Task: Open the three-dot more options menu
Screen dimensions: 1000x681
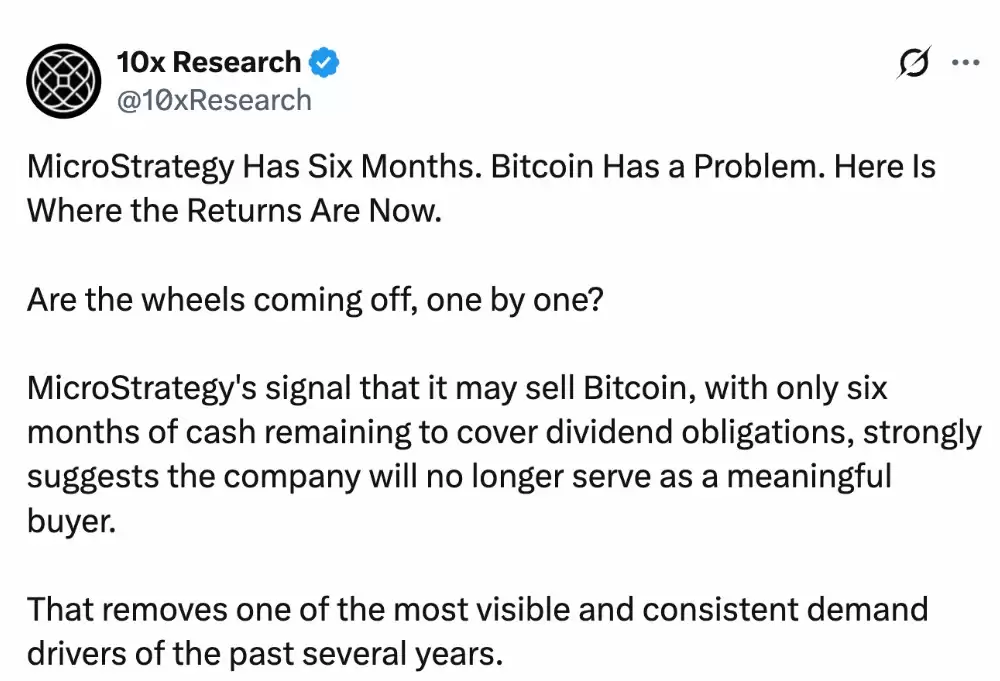Action: 965,62
